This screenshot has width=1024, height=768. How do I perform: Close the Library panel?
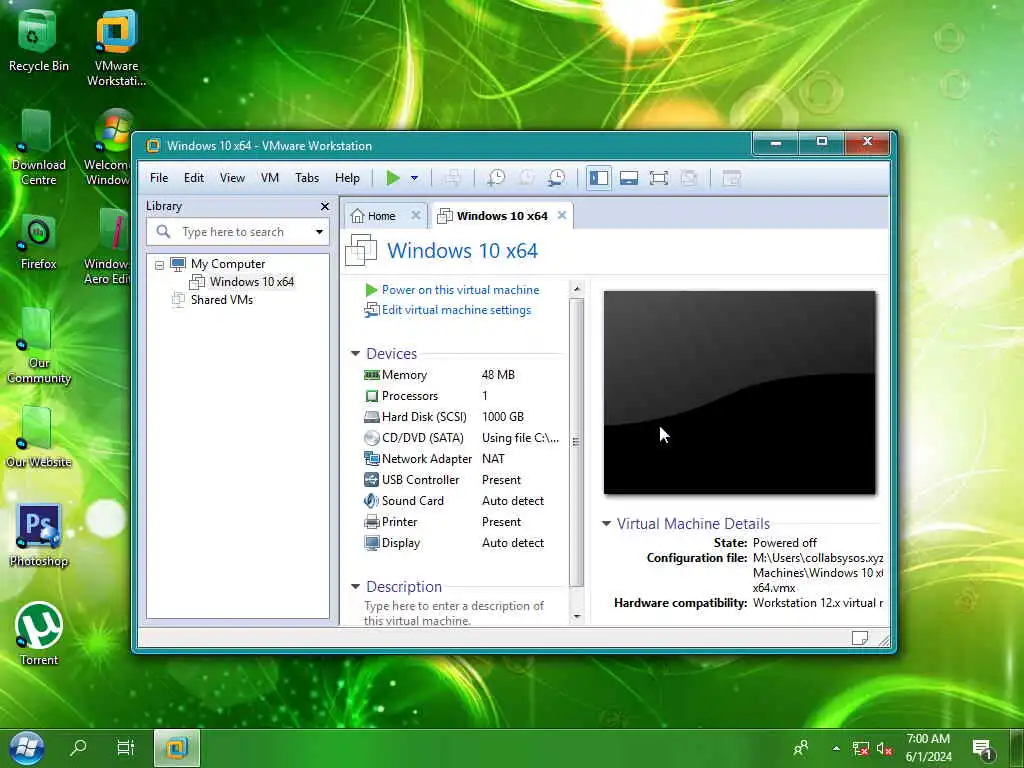325,206
